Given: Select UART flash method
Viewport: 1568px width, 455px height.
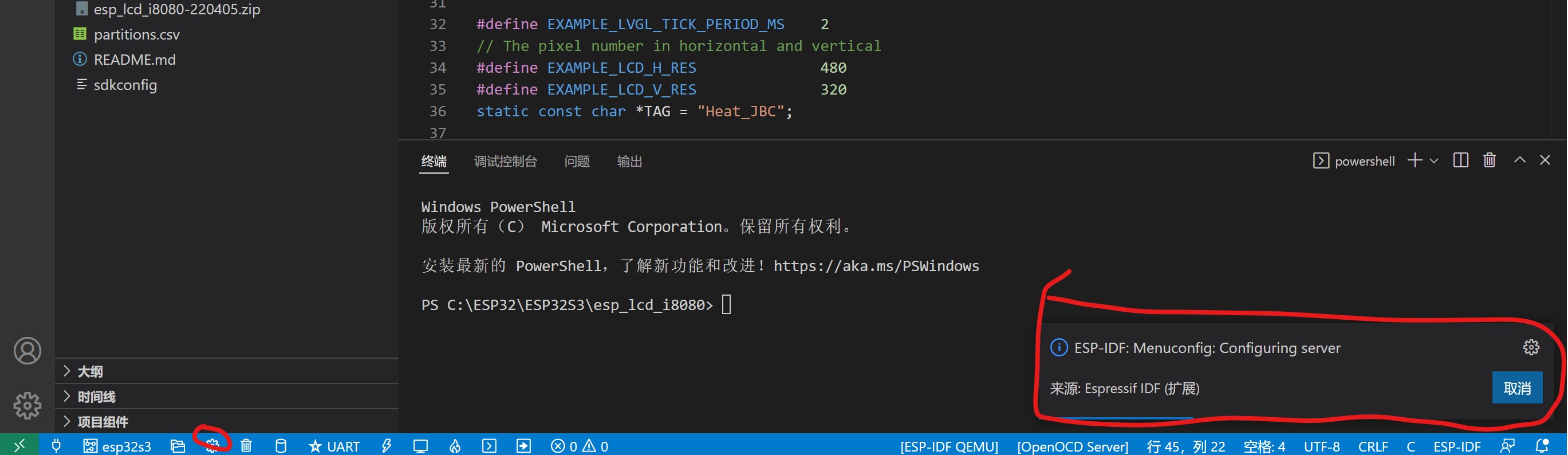Looking at the screenshot, I should point(333,446).
